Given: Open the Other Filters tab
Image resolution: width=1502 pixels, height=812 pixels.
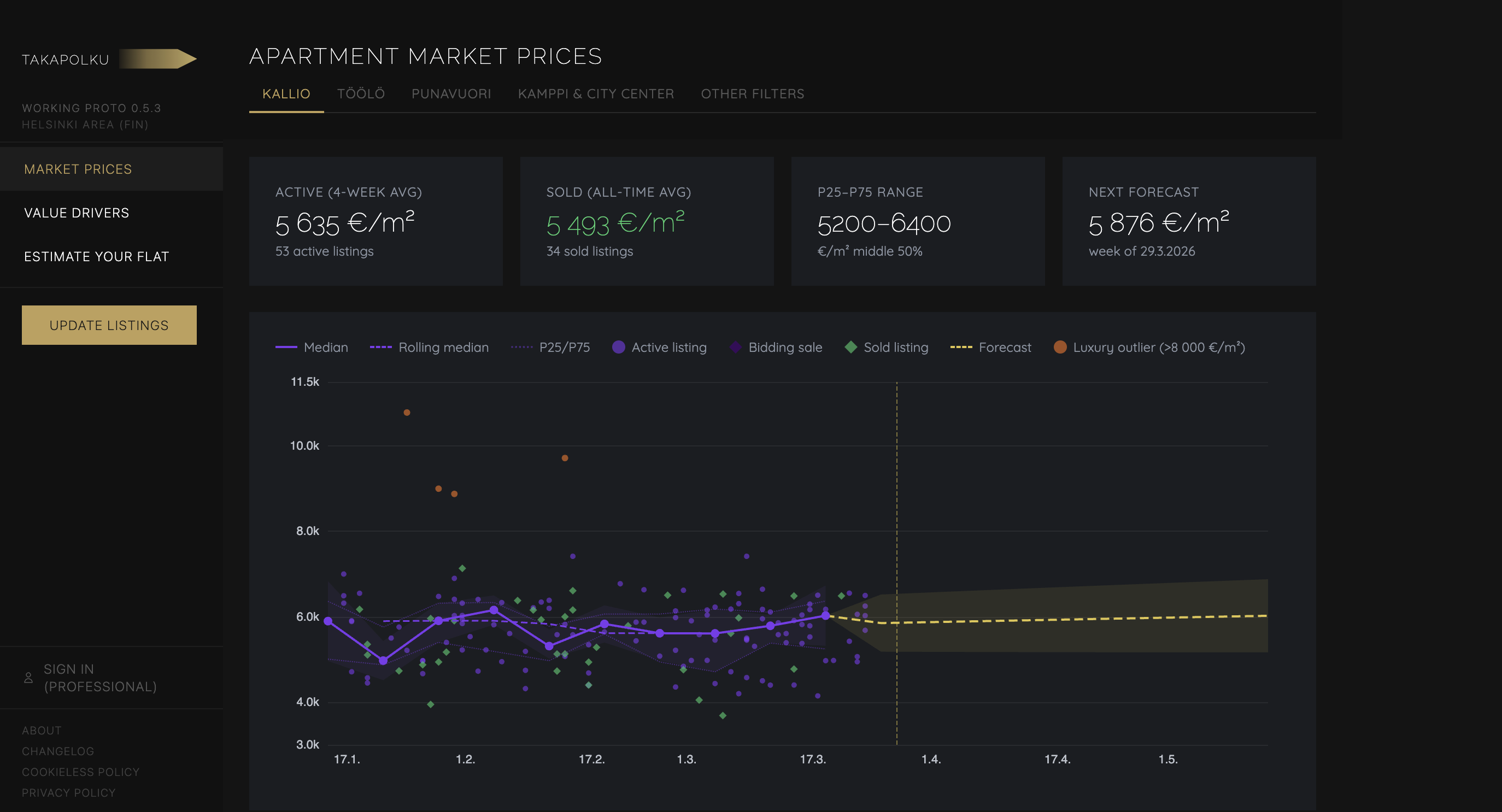Looking at the screenshot, I should point(752,94).
